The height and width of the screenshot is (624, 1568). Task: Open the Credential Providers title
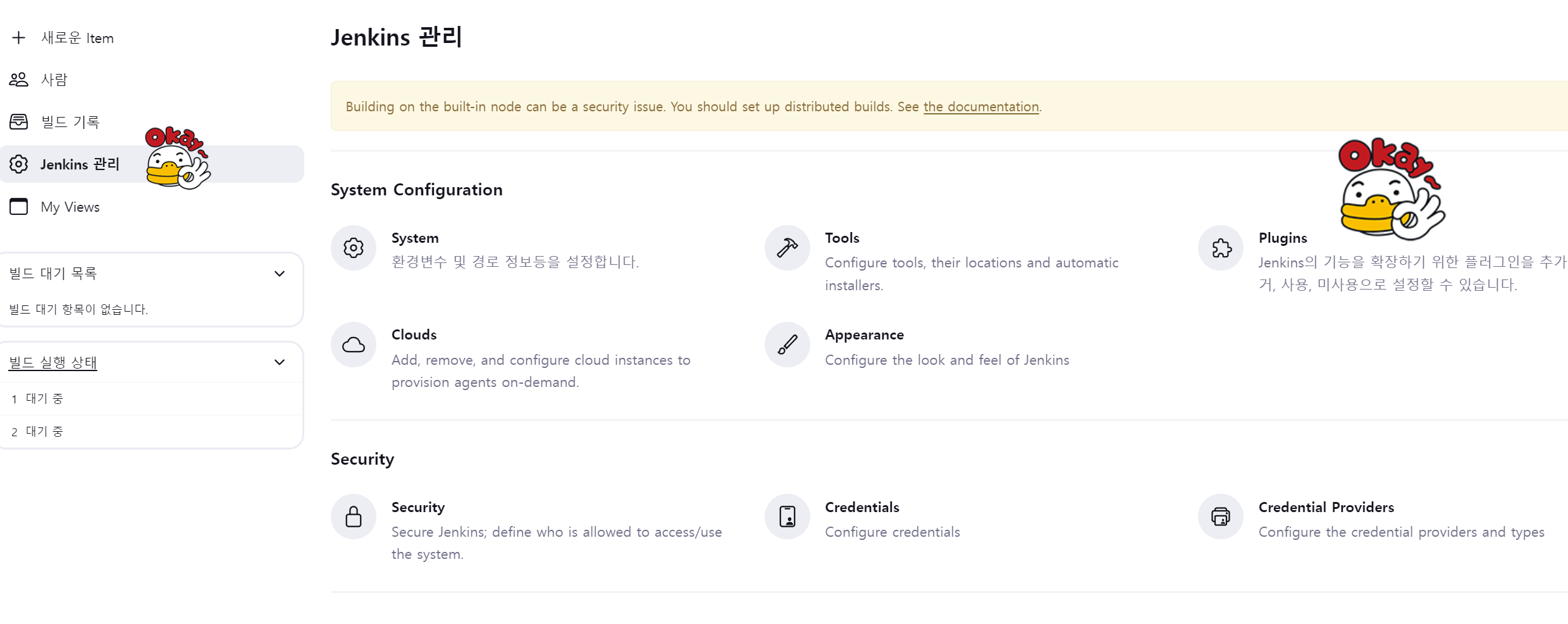(1326, 507)
